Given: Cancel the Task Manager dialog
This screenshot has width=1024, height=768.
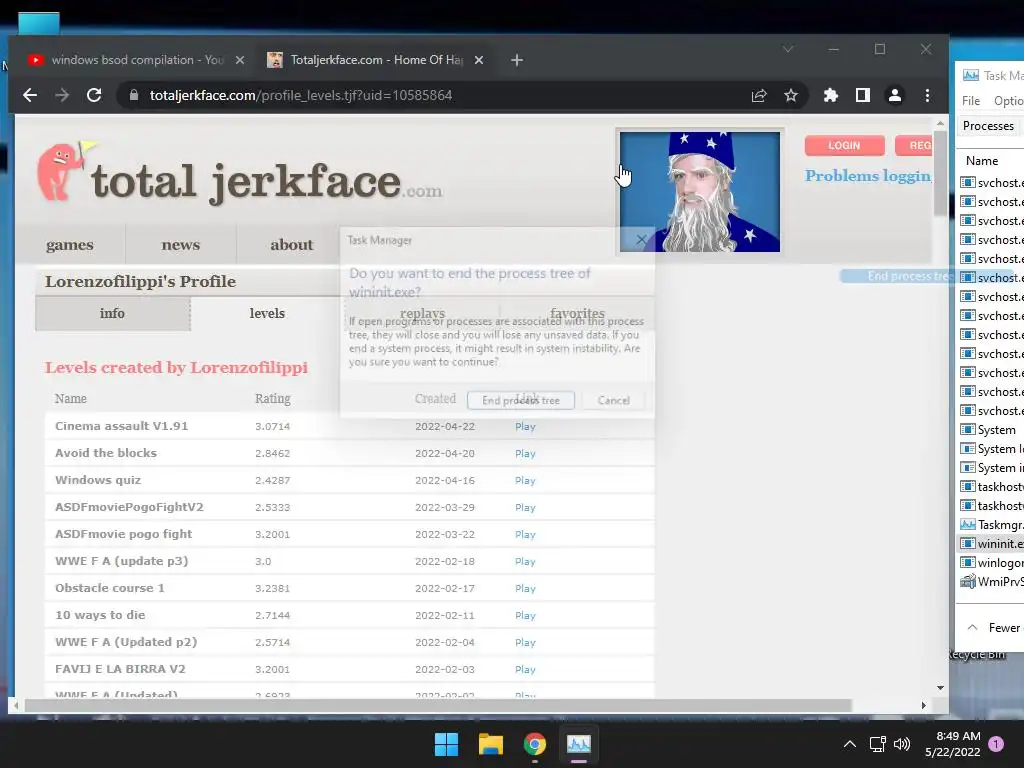Looking at the screenshot, I should [613, 400].
